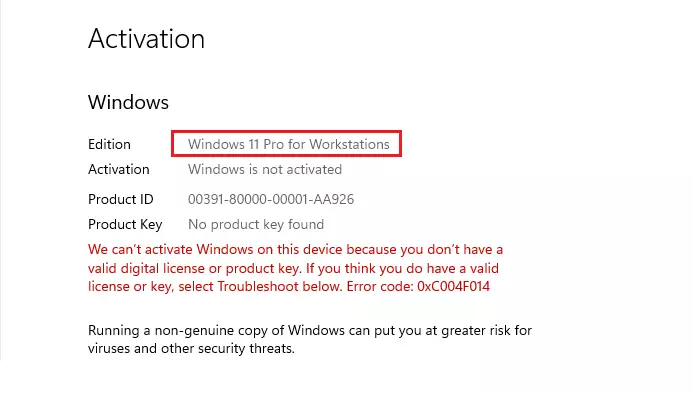Select the product ID number 00391-80000-00001-AA926

[x=271, y=199]
